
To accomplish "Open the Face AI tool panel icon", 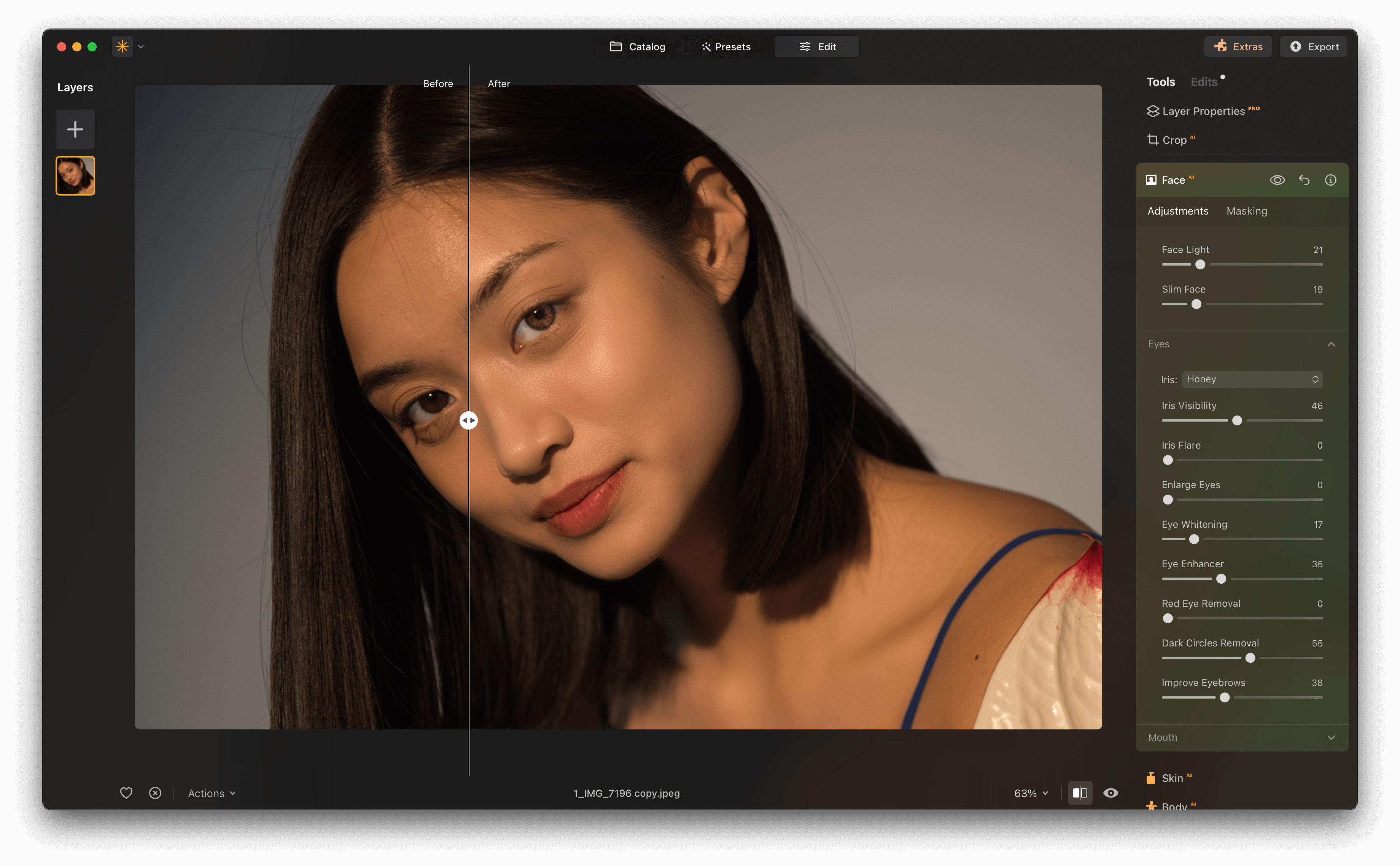I will [x=1152, y=179].
